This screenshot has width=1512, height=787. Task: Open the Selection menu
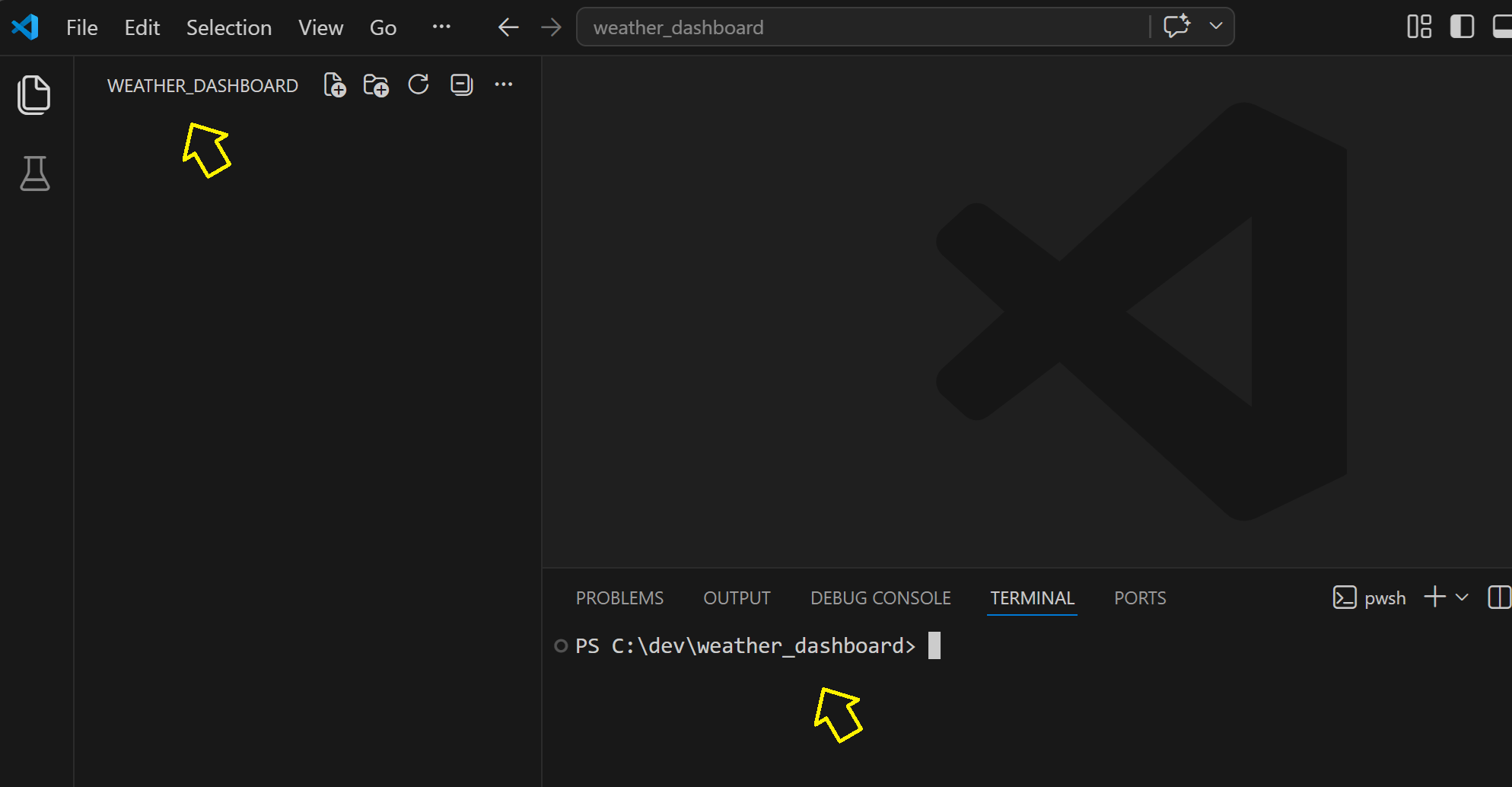[x=229, y=27]
